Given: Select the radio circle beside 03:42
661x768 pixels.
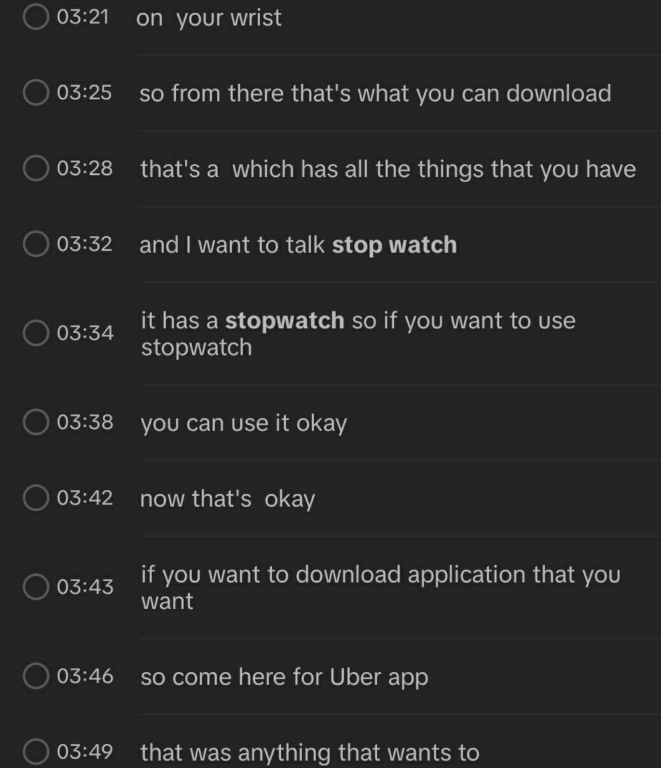Looking at the screenshot, I should [x=36, y=498].
